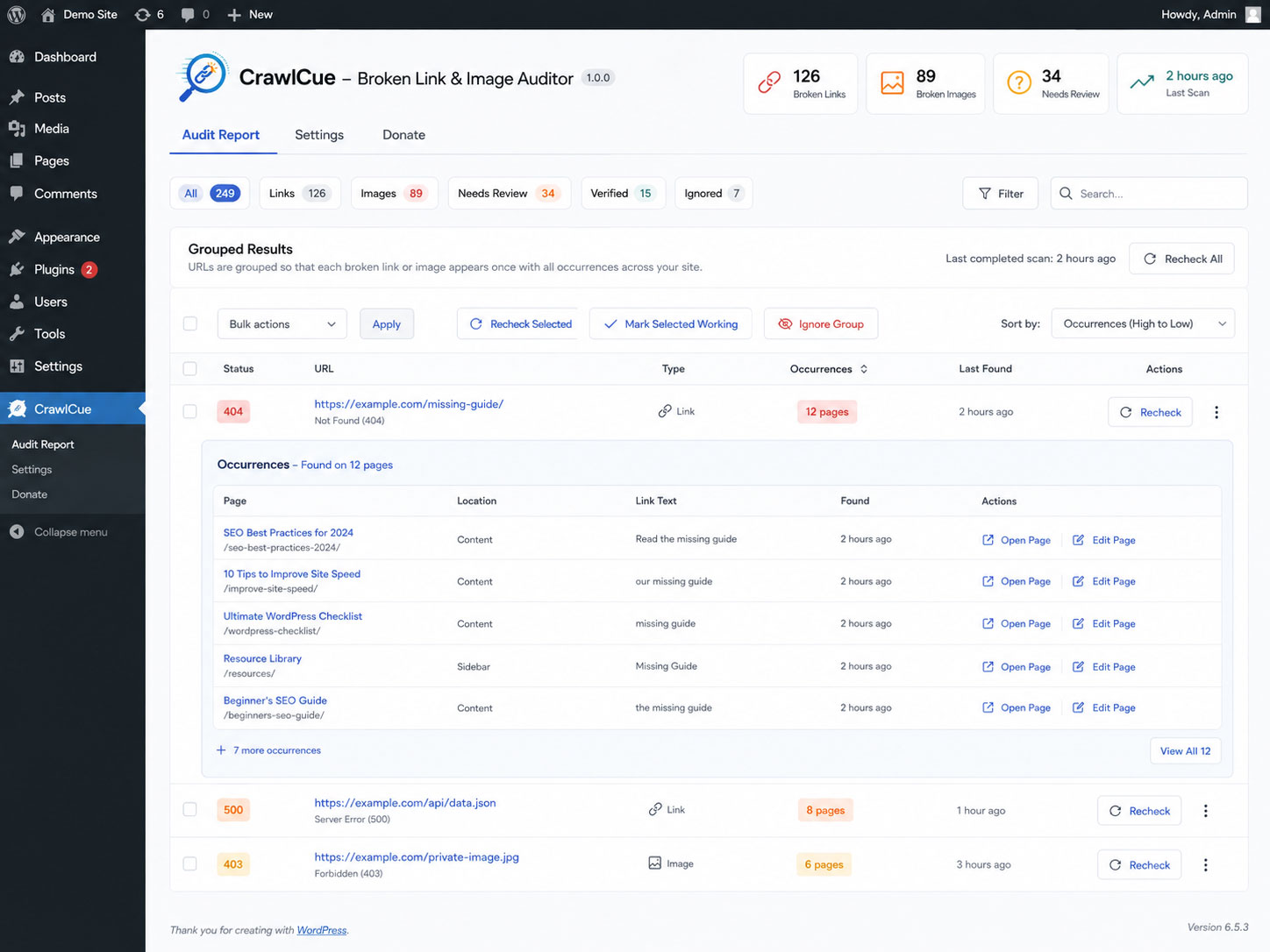
Task: Switch to the Donate tab
Action: [404, 135]
